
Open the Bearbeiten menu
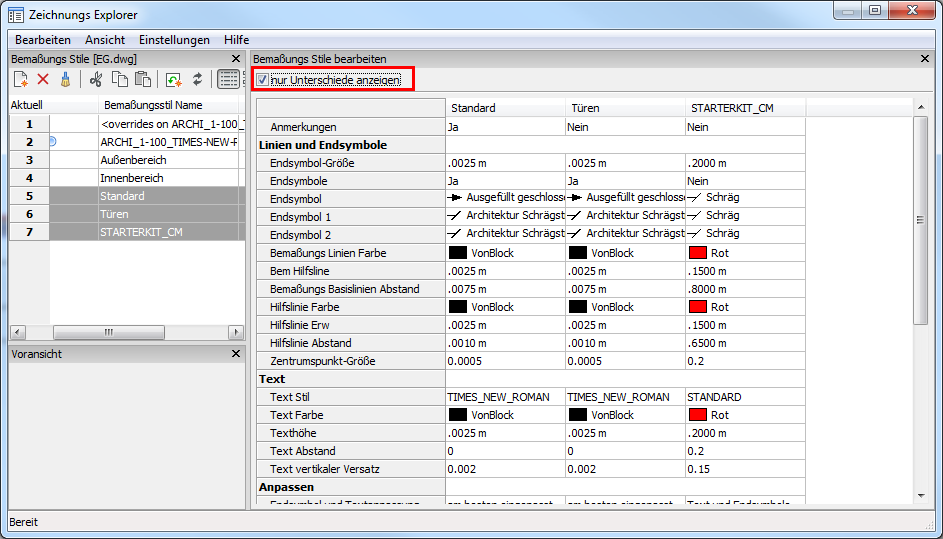pyautogui.click(x=43, y=40)
